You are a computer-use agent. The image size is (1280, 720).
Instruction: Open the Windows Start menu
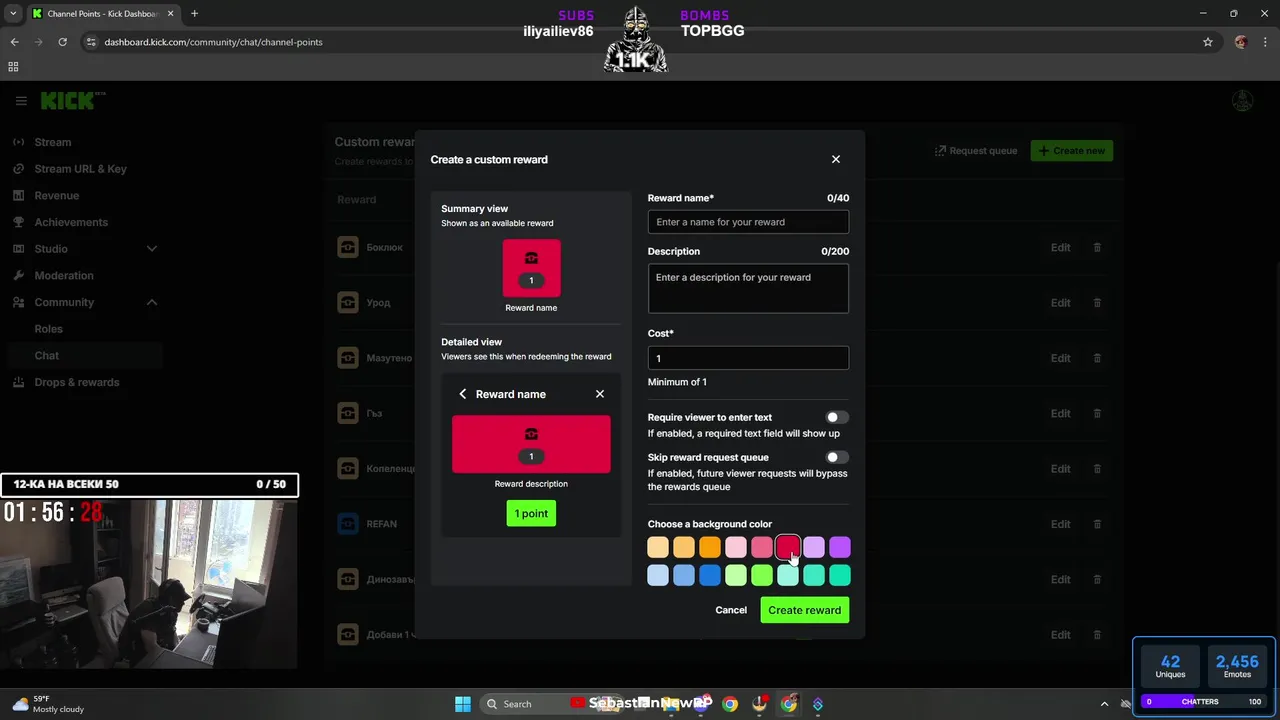tap(463, 704)
